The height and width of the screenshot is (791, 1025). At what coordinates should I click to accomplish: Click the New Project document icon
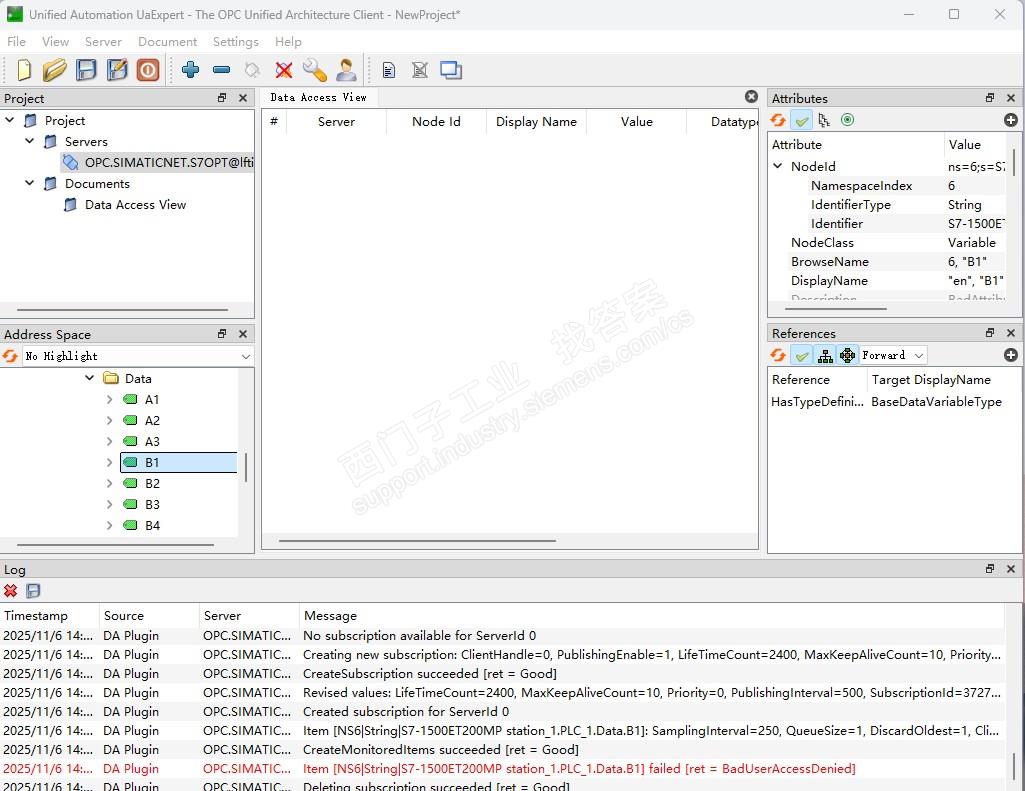24,70
